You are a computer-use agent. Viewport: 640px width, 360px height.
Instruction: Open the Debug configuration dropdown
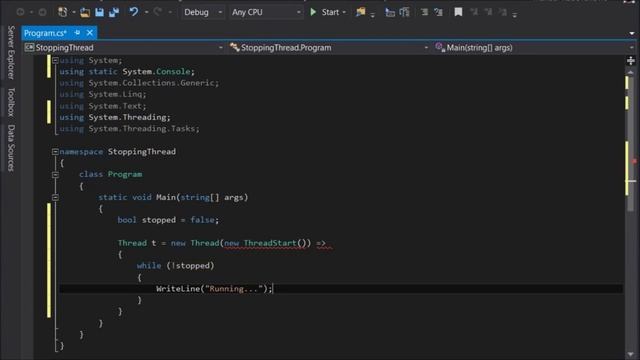pos(203,12)
